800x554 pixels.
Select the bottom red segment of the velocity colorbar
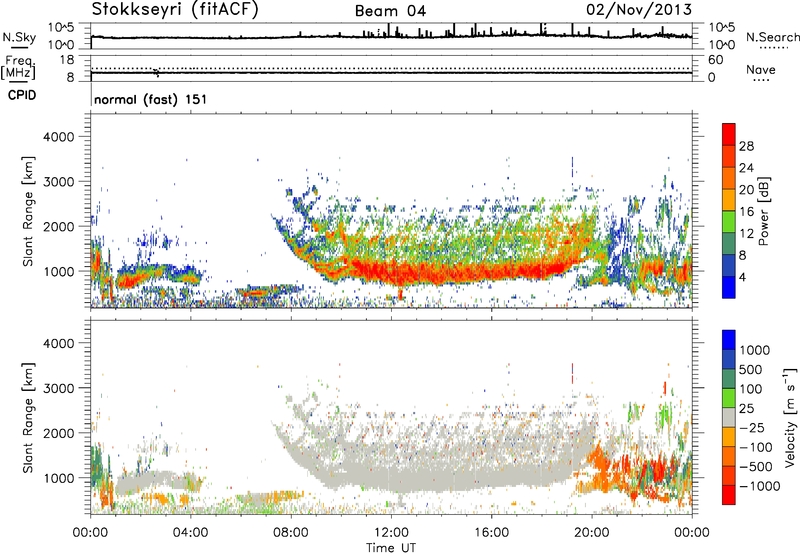729,495
